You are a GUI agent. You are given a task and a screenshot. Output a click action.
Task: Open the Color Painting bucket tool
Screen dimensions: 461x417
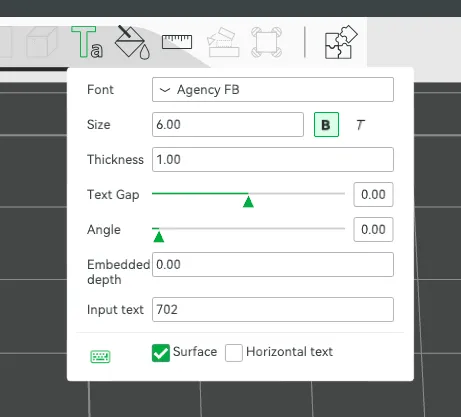pyautogui.click(x=132, y=43)
